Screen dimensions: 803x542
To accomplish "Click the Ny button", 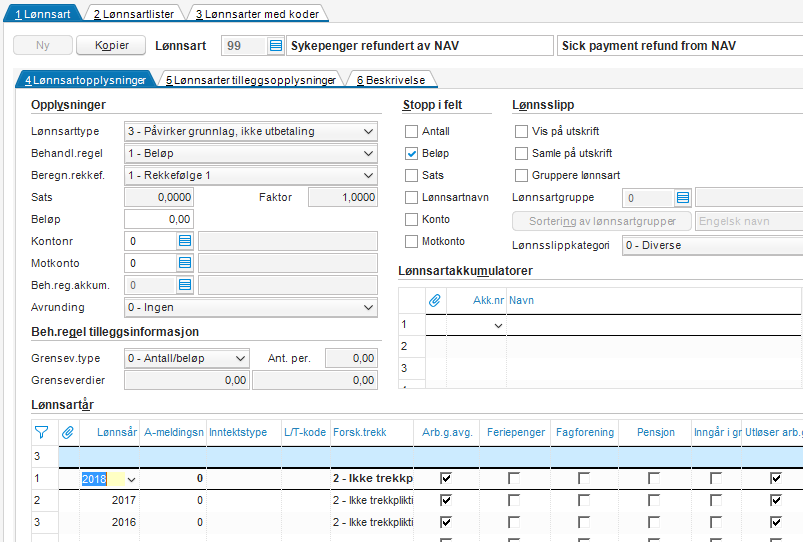I will click(x=43, y=45).
